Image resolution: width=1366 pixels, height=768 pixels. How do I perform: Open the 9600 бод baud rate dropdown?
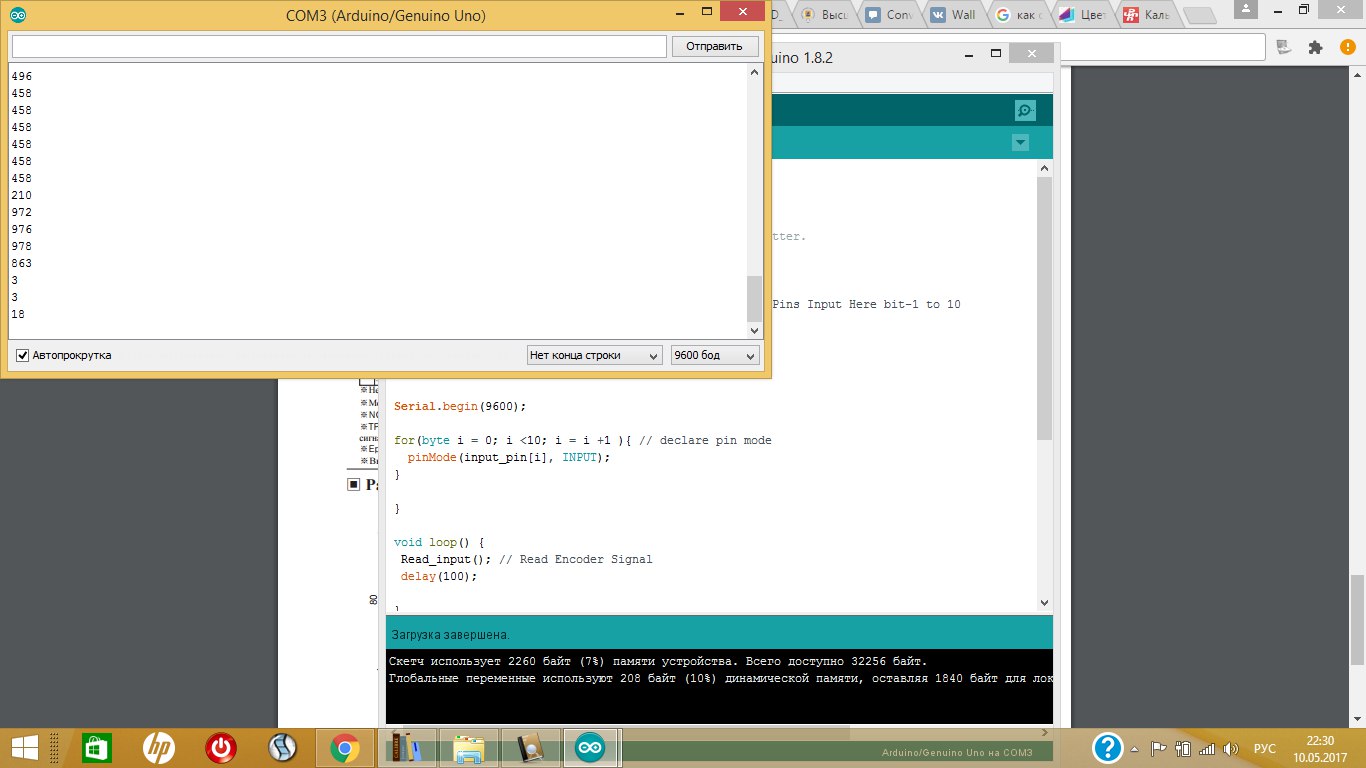715,355
